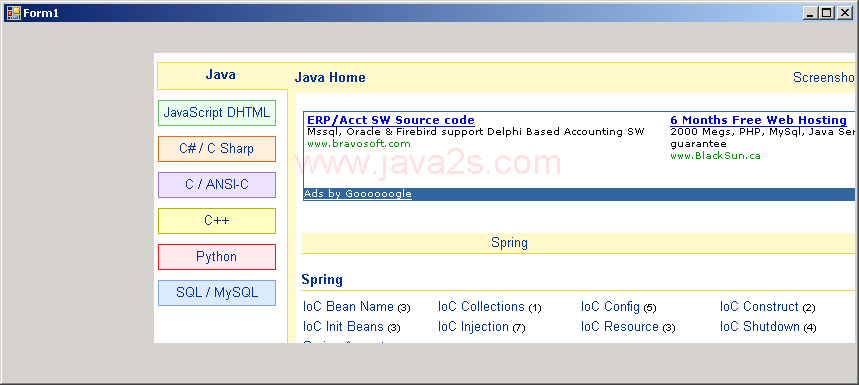Open IoC Bean Name examples
The height and width of the screenshot is (385, 859).
coord(348,307)
